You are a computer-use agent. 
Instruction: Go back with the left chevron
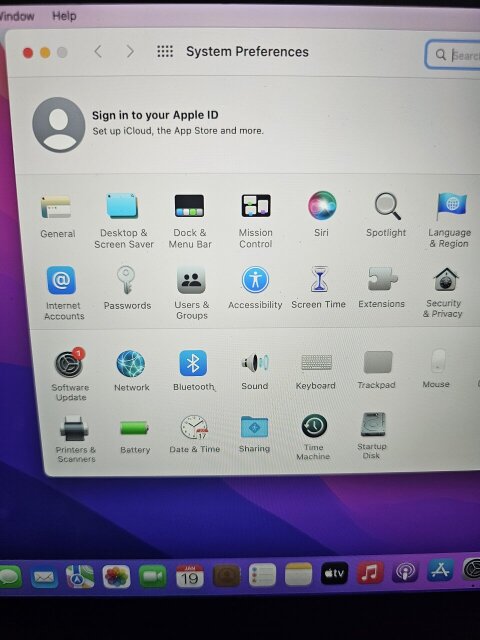pos(98,51)
